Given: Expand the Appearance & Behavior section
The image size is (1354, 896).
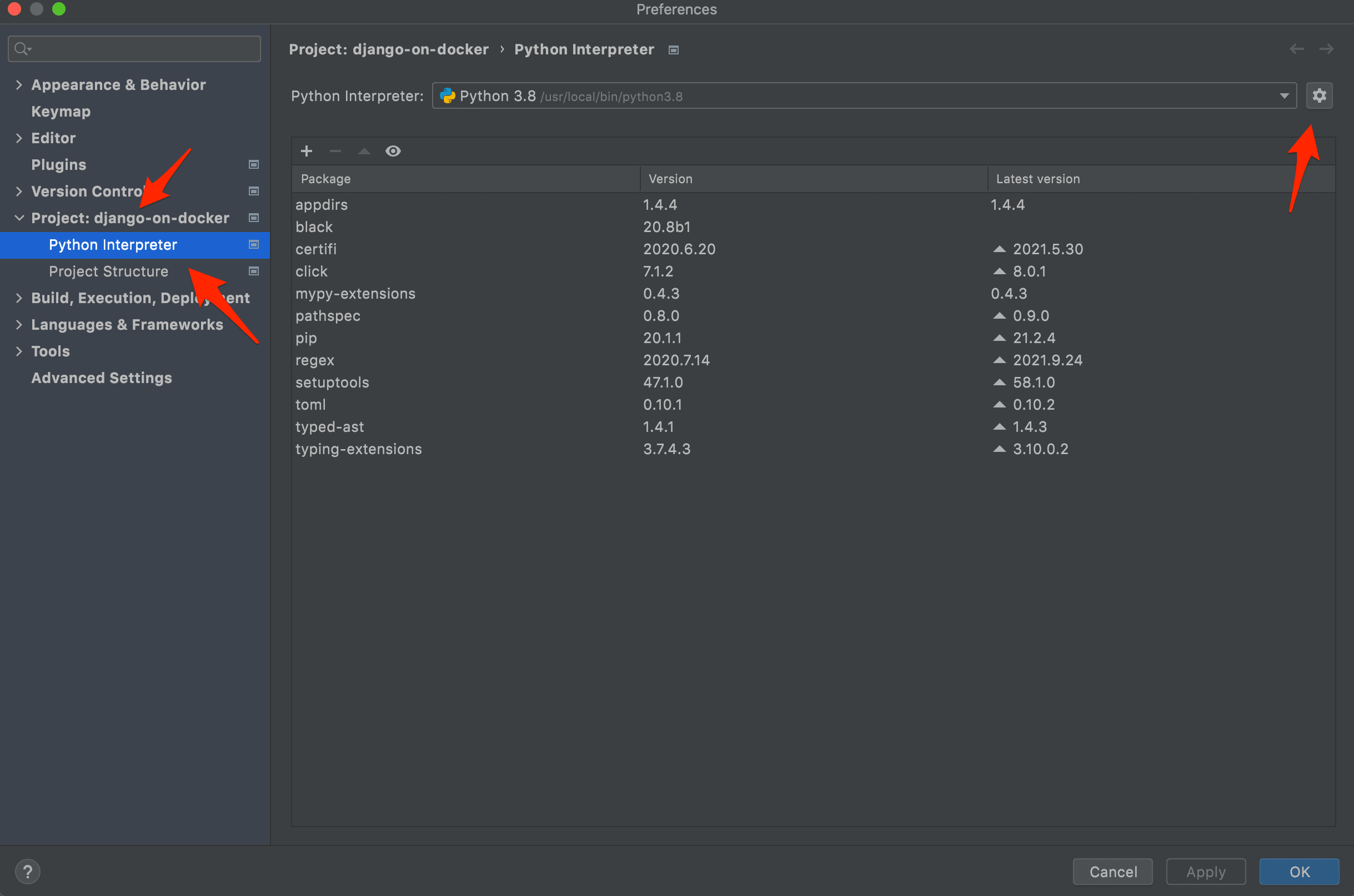Looking at the screenshot, I should [19, 84].
